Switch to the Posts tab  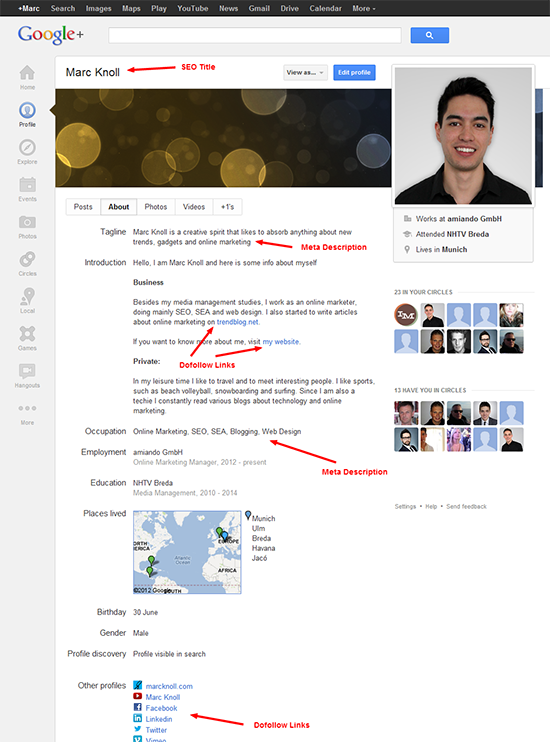[83, 207]
